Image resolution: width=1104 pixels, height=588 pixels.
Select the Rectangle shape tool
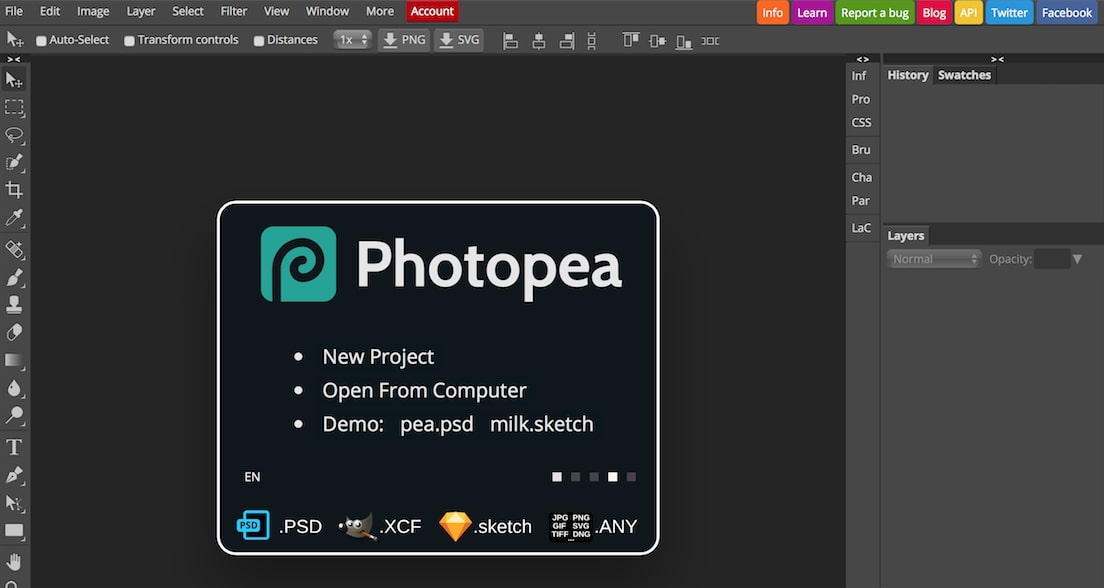pos(14,530)
